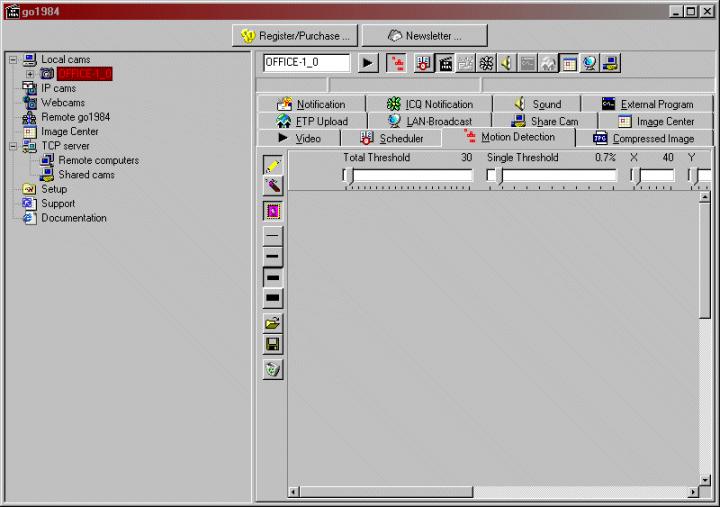Image resolution: width=720 pixels, height=507 pixels.
Task: Click the Register/Purchase button
Action: coord(295,36)
